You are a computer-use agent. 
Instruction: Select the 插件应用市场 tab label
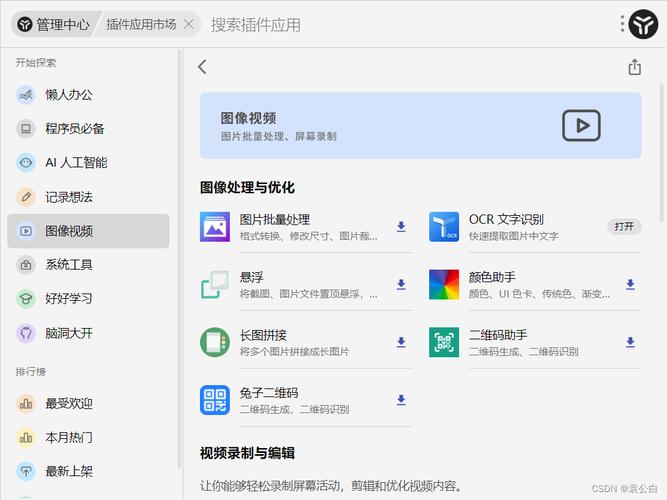click(141, 24)
